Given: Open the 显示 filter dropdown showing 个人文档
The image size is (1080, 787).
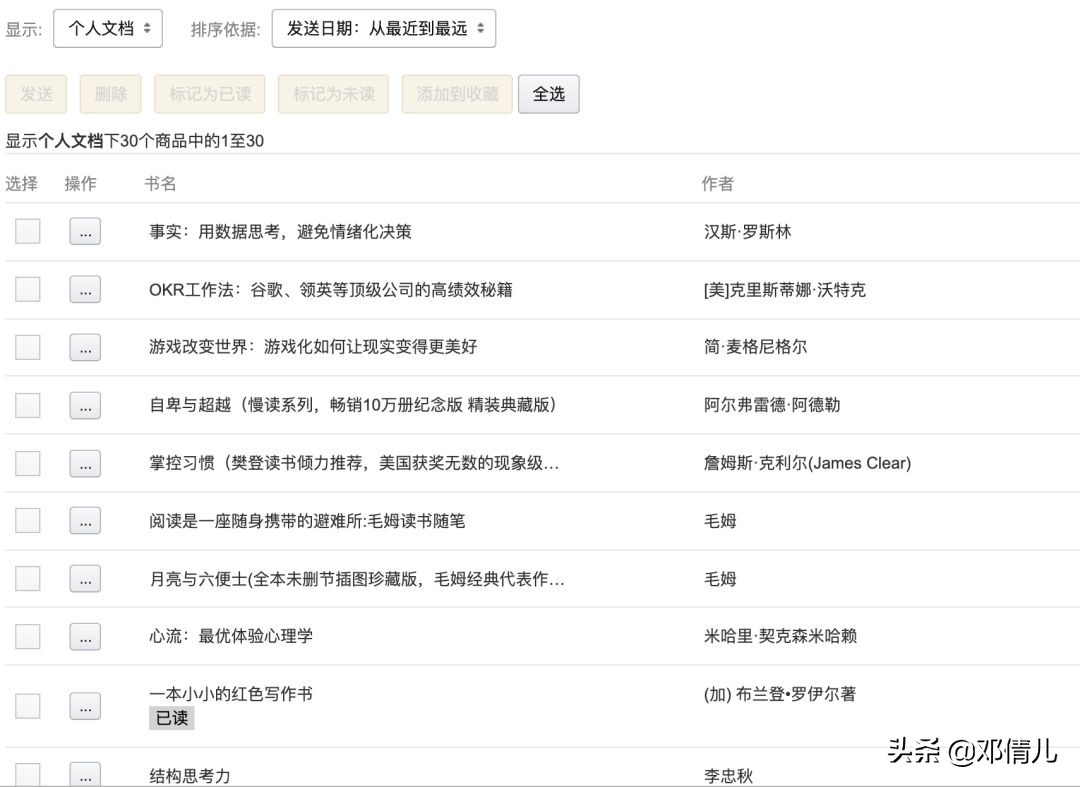Looking at the screenshot, I should tap(108, 28).
